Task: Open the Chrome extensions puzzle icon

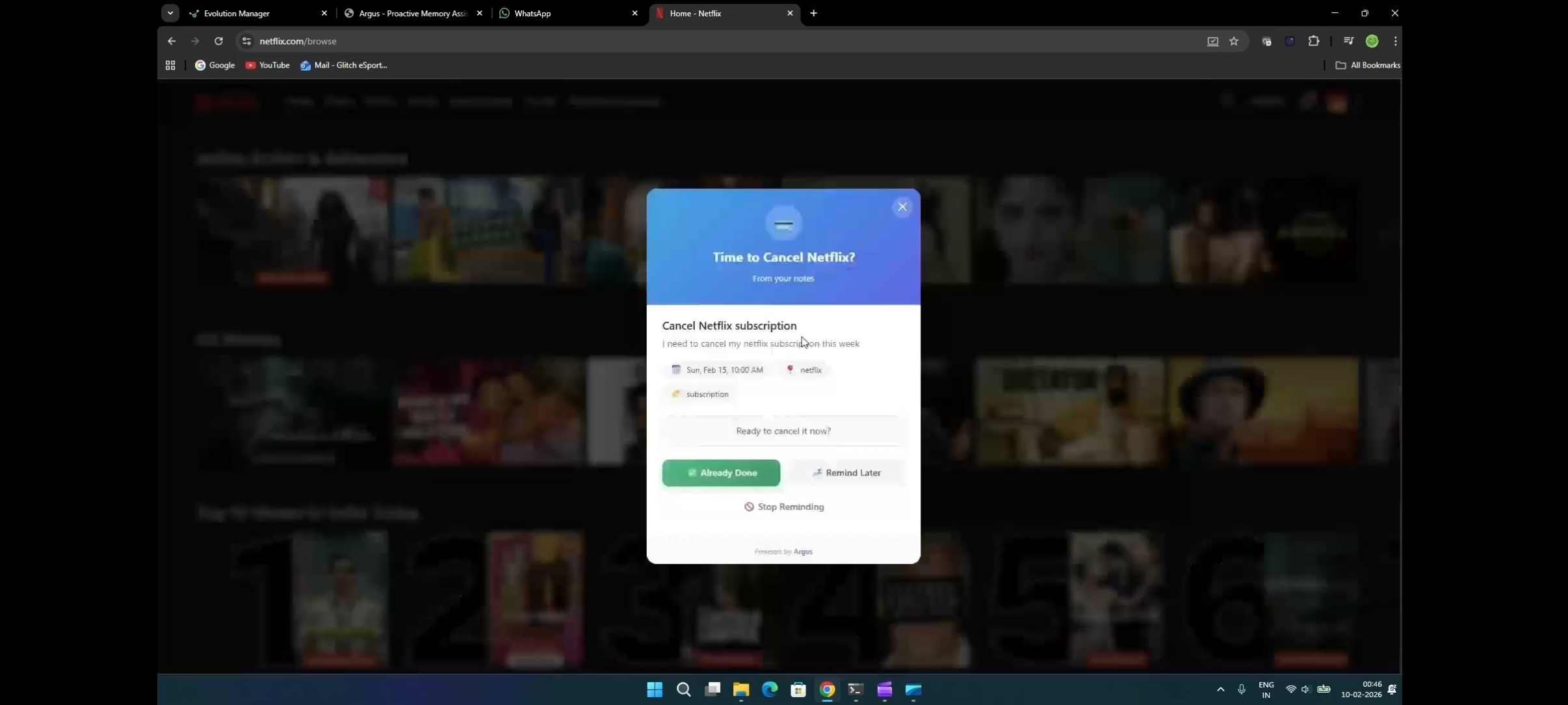Action: pyautogui.click(x=1313, y=41)
